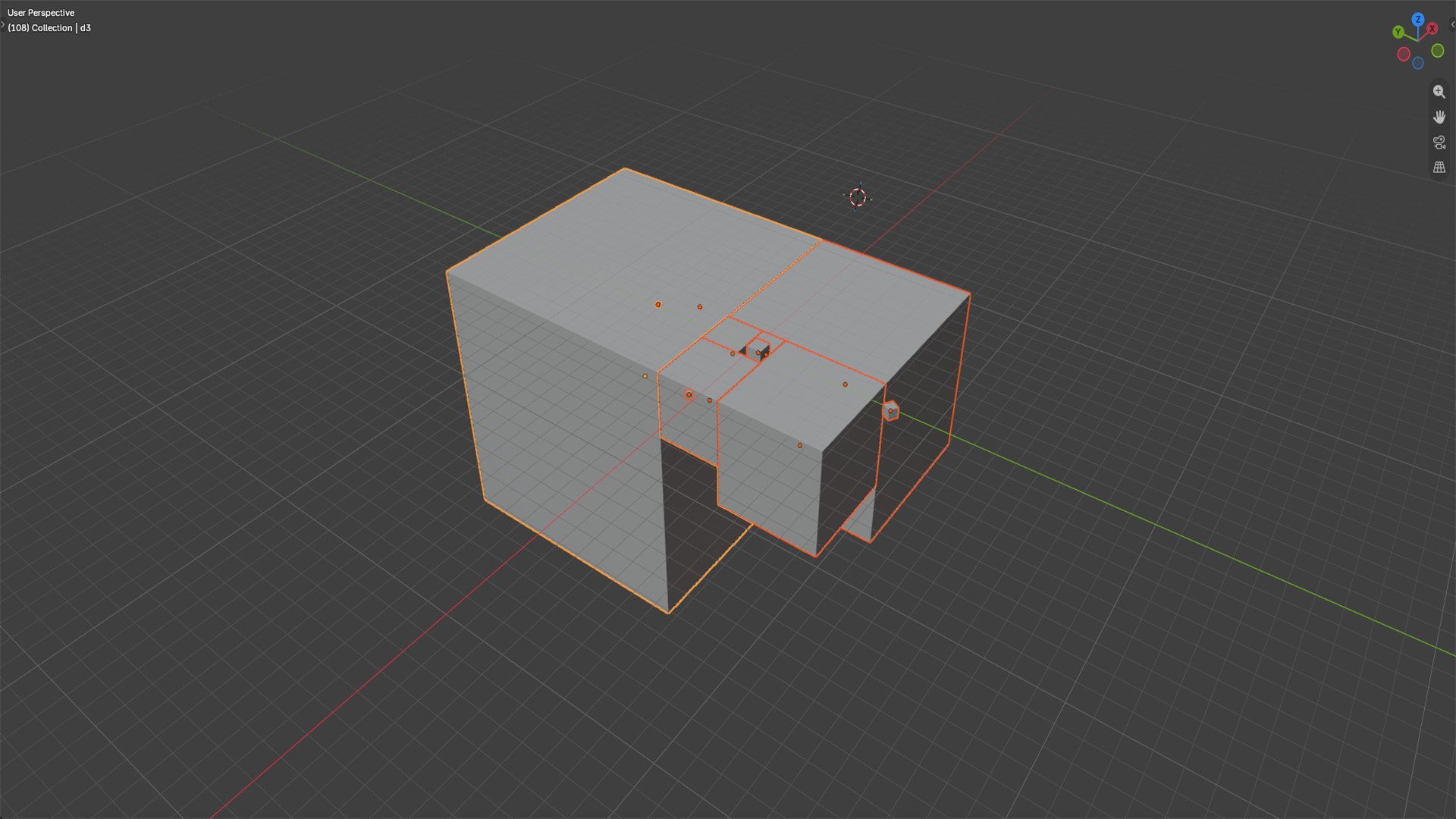Click the zoom view magnifier icon

click(x=1439, y=92)
